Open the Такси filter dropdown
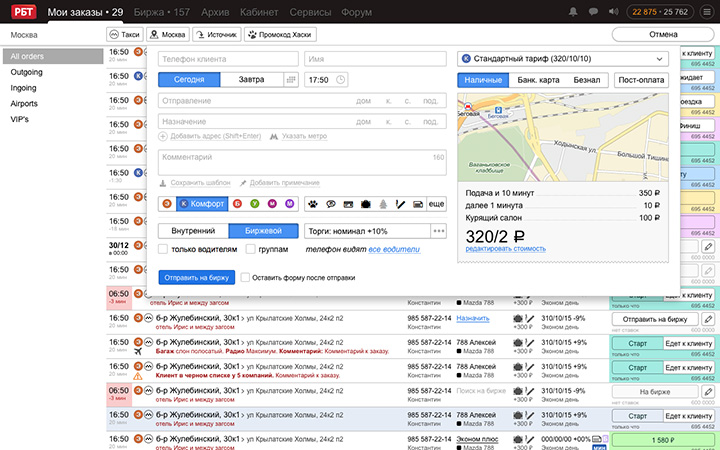 [125, 34]
